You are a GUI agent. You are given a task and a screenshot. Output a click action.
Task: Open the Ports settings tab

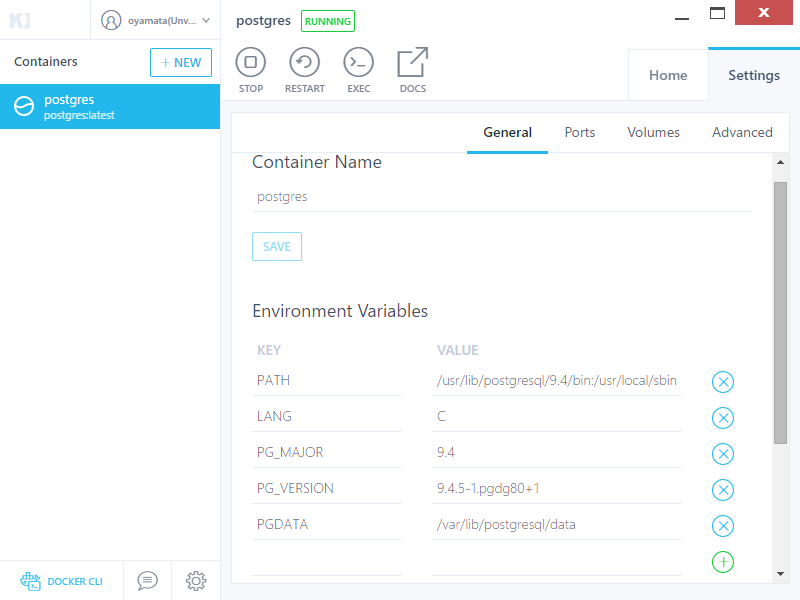(x=580, y=132)
